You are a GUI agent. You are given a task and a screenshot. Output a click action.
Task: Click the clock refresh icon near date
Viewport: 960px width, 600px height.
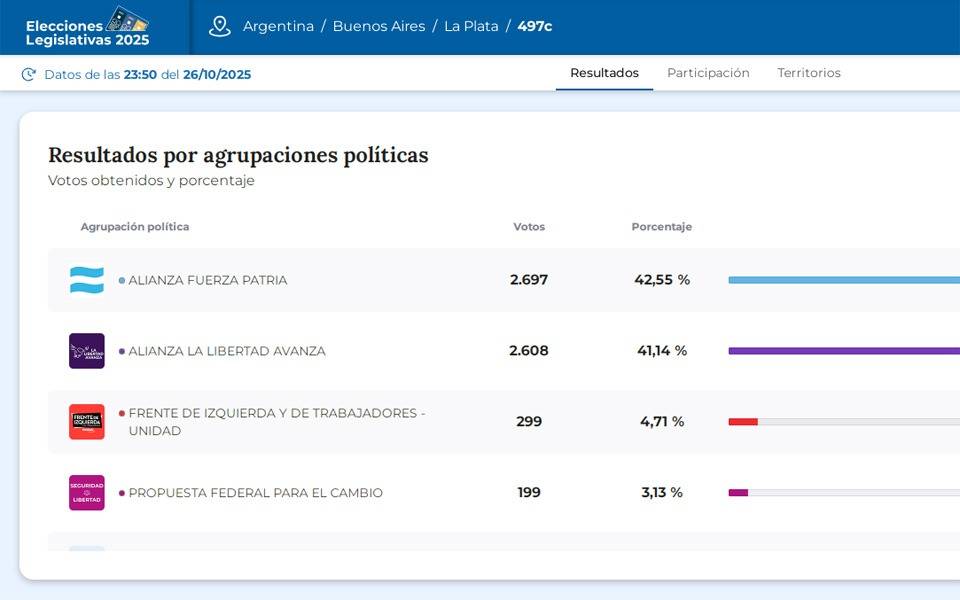29,74
